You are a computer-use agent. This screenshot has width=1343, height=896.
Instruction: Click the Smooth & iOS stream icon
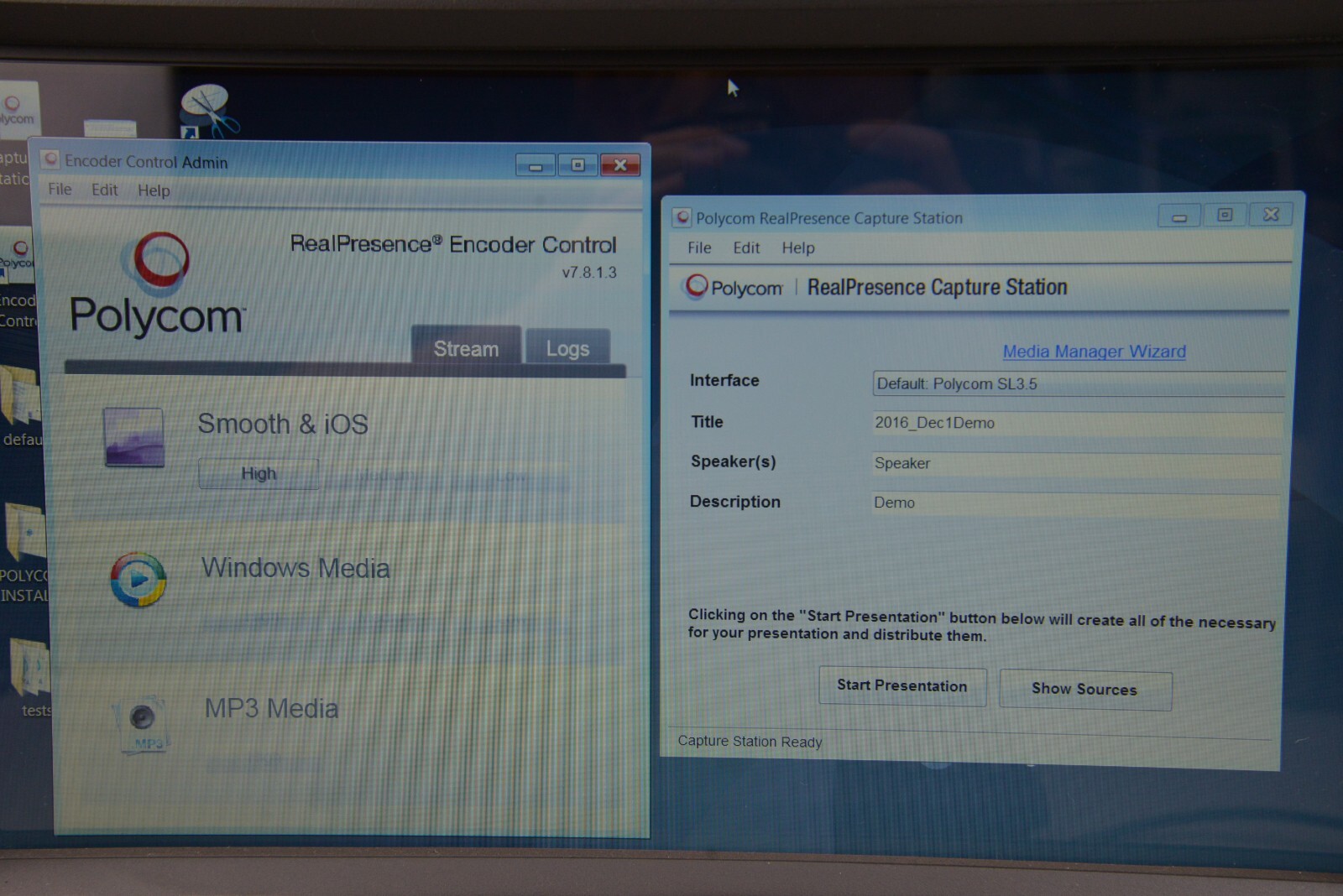[133, 437]
